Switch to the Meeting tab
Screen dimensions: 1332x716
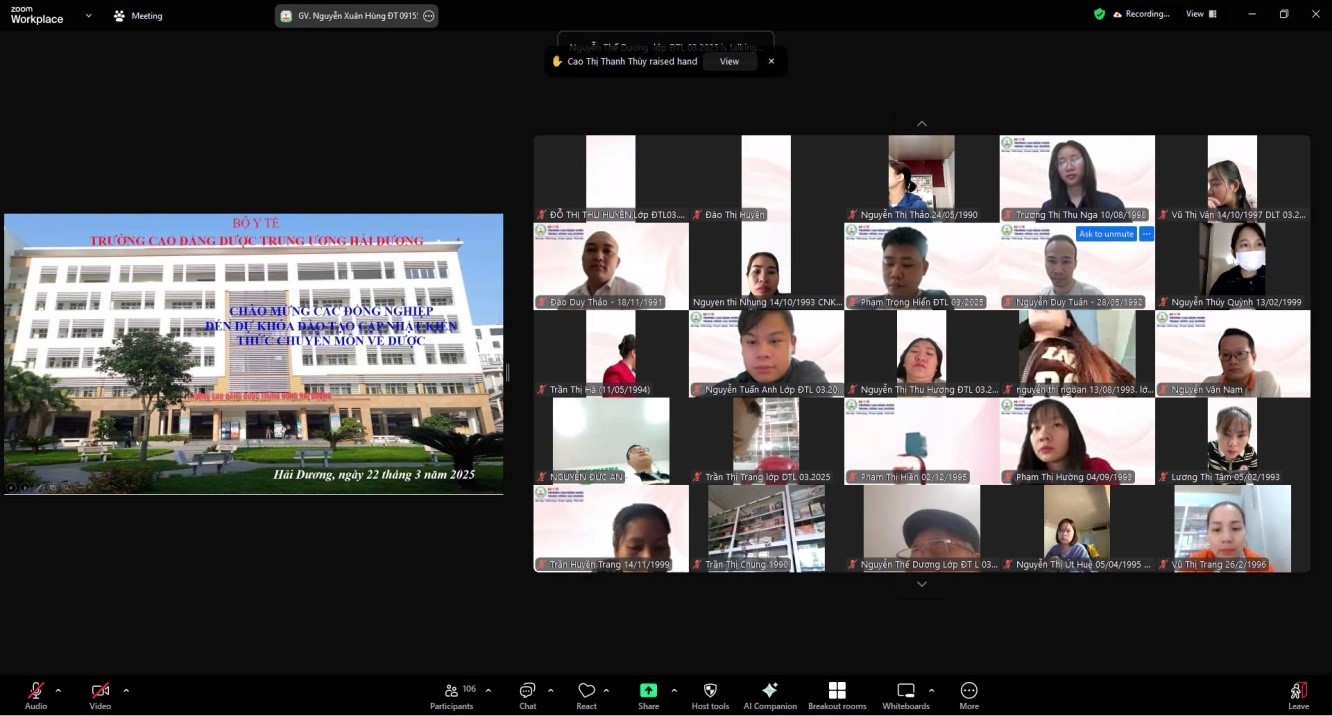point(138,16)
